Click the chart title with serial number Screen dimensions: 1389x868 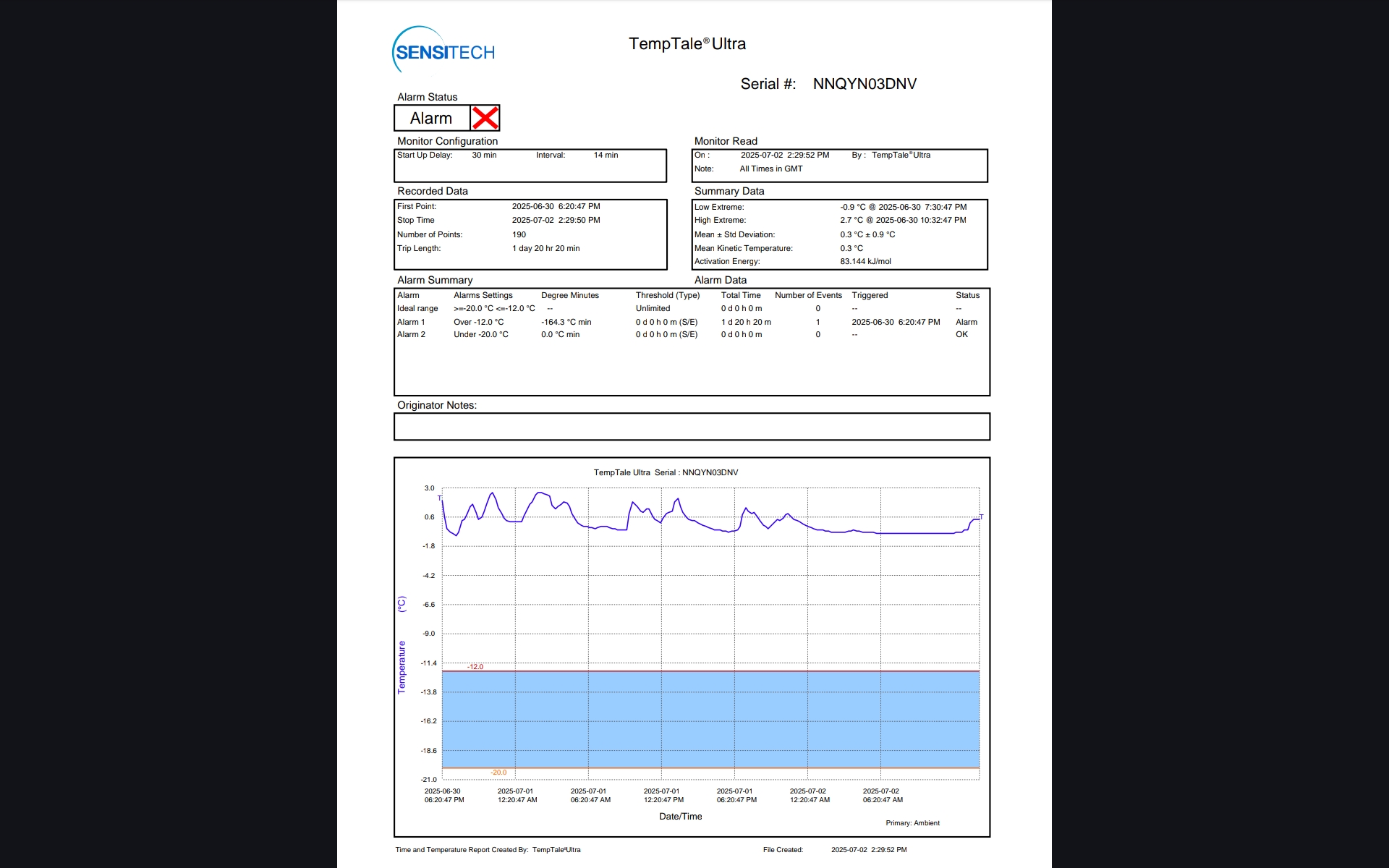coord(666,472)
